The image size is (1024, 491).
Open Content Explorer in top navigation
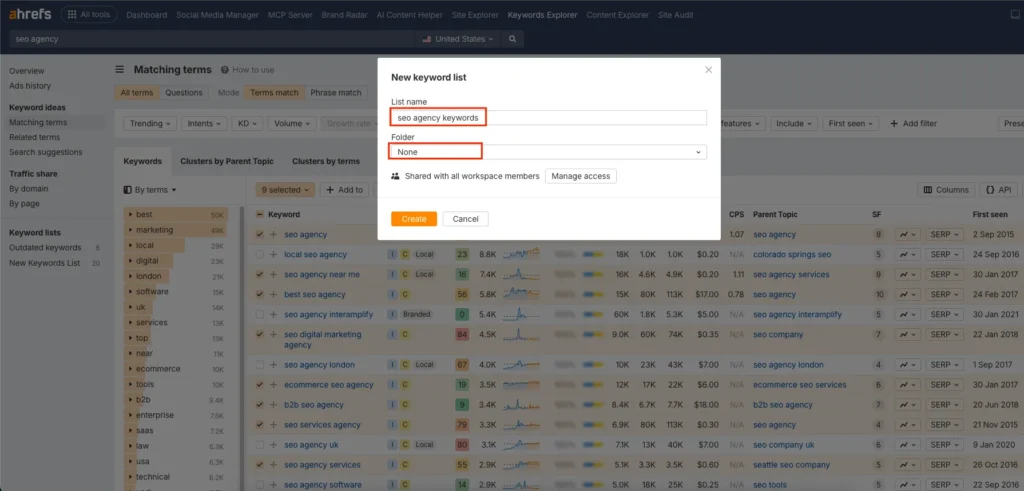click(x=618, y=14)
